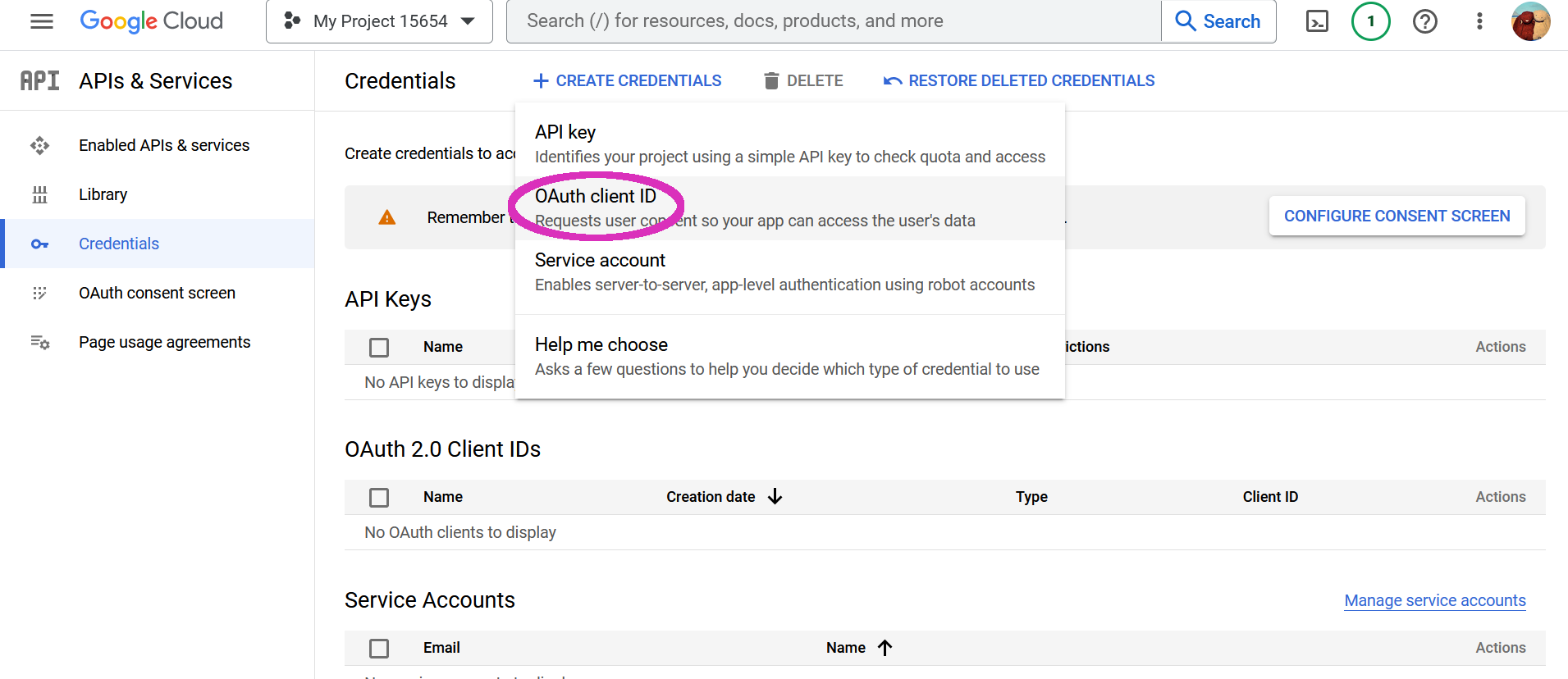This screenshot has height=679, width=1568.
Task: Click the orange warning triangle icon
Action: point(386,217)
